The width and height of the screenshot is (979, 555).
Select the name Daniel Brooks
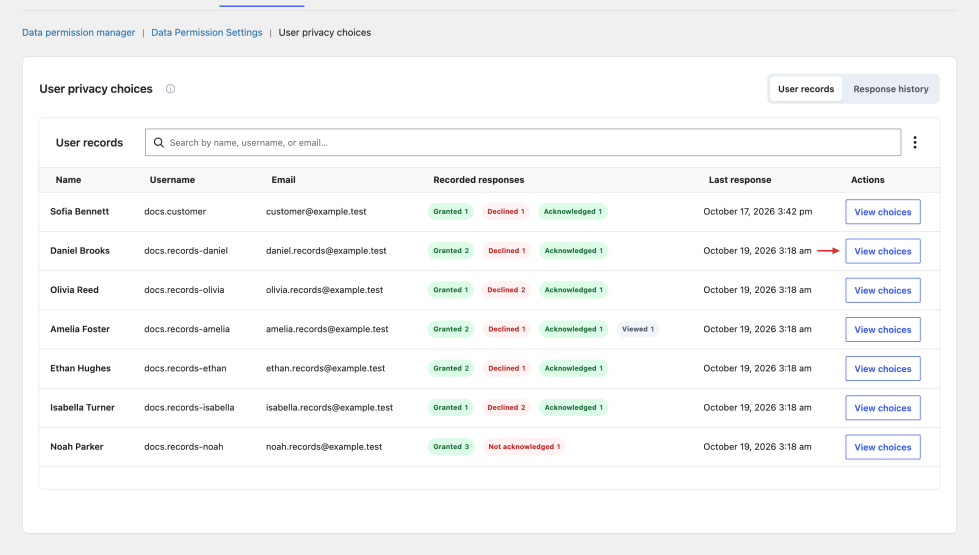[x=80, y=250]
